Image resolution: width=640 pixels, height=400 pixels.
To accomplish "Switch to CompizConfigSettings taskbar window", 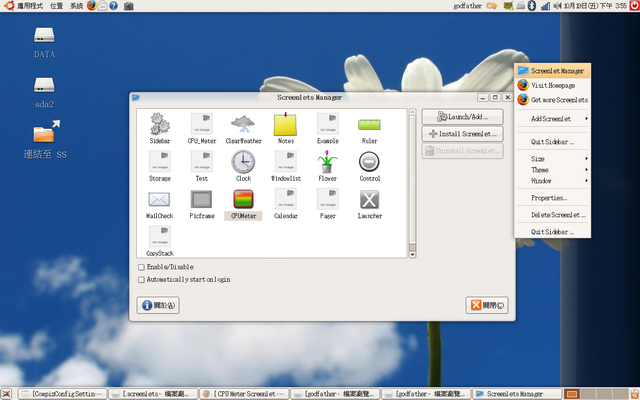I will point(62,394).
